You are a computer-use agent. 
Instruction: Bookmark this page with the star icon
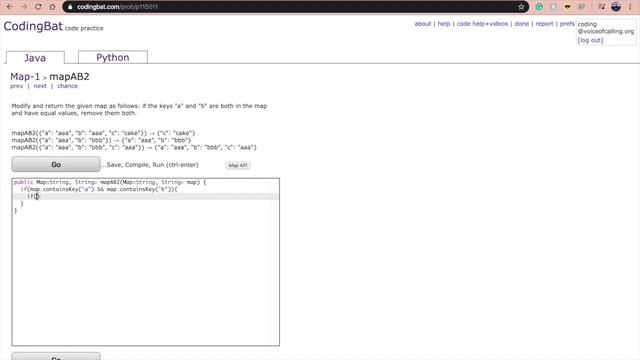[521, 7]
